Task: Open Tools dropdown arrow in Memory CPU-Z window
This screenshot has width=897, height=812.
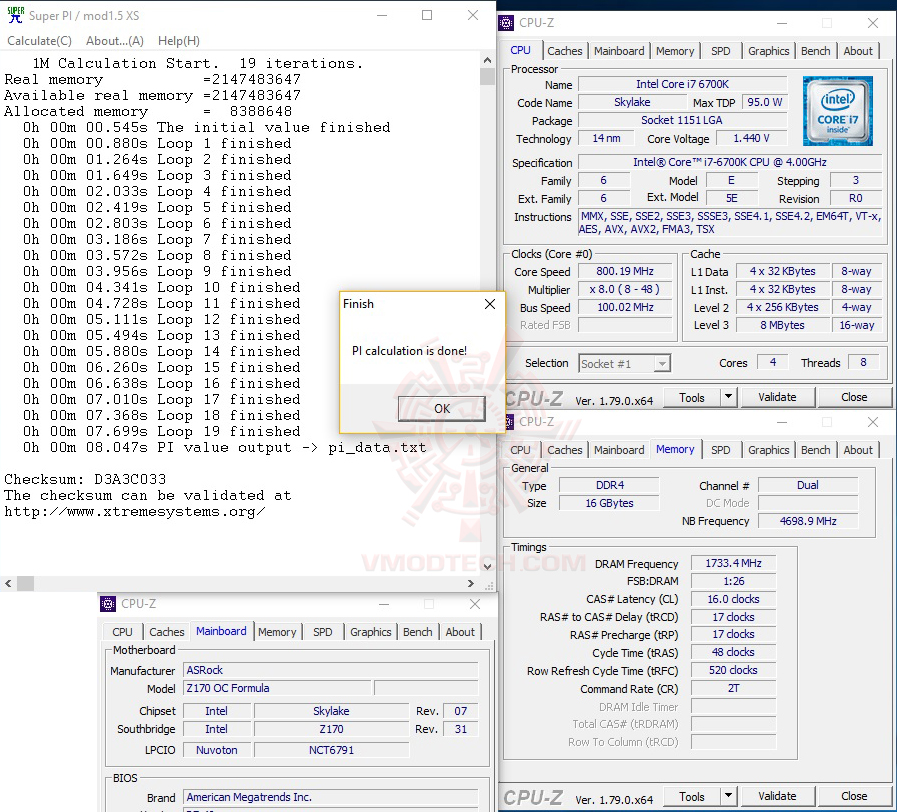Action: pos(728,795)
